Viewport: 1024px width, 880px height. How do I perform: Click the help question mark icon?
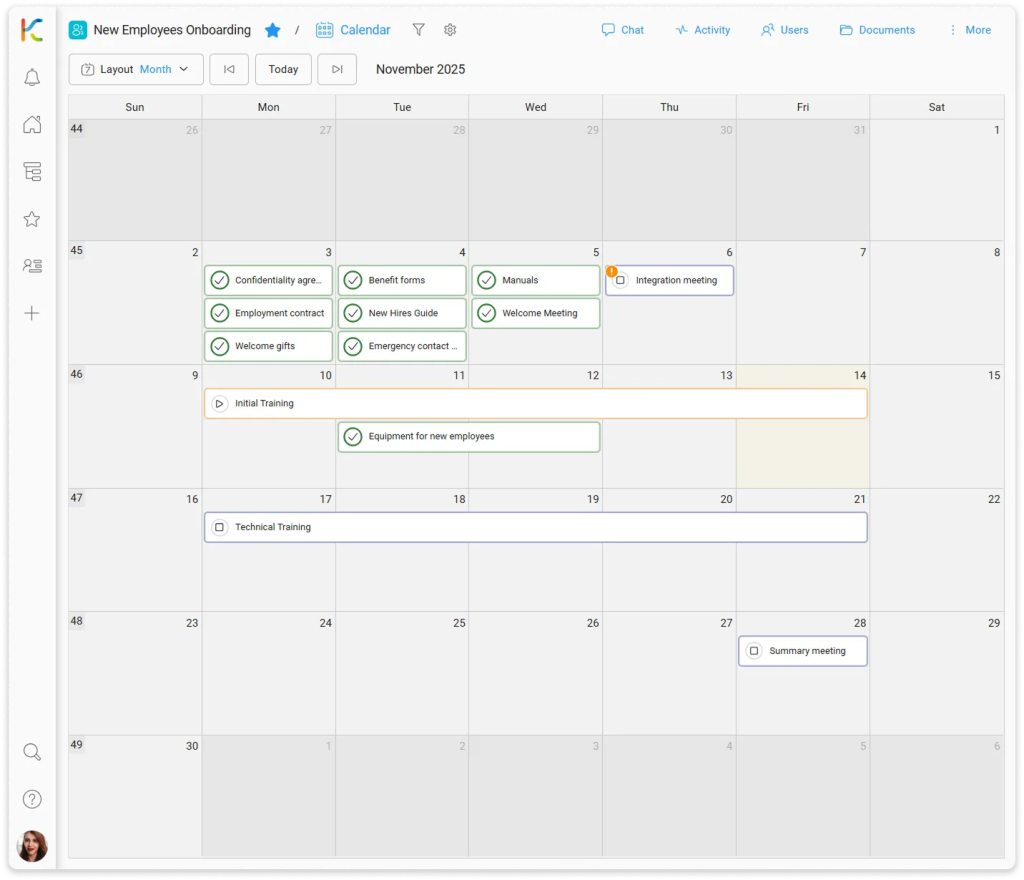click(x=32, y=799)
